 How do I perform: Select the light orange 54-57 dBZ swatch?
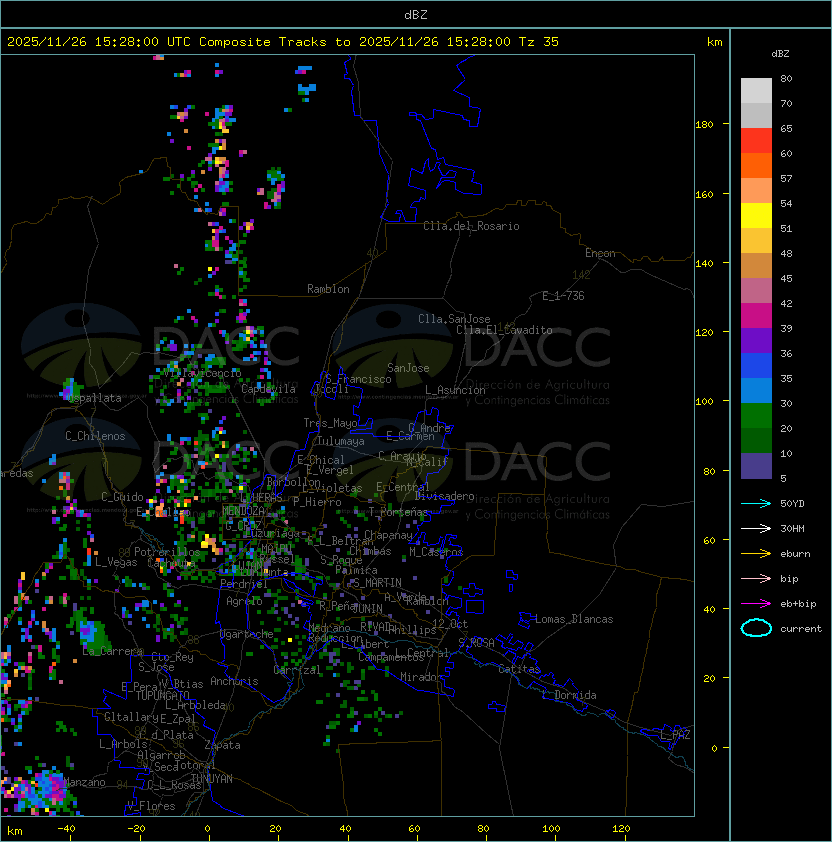pyautogui.click(x=756, y=191)
